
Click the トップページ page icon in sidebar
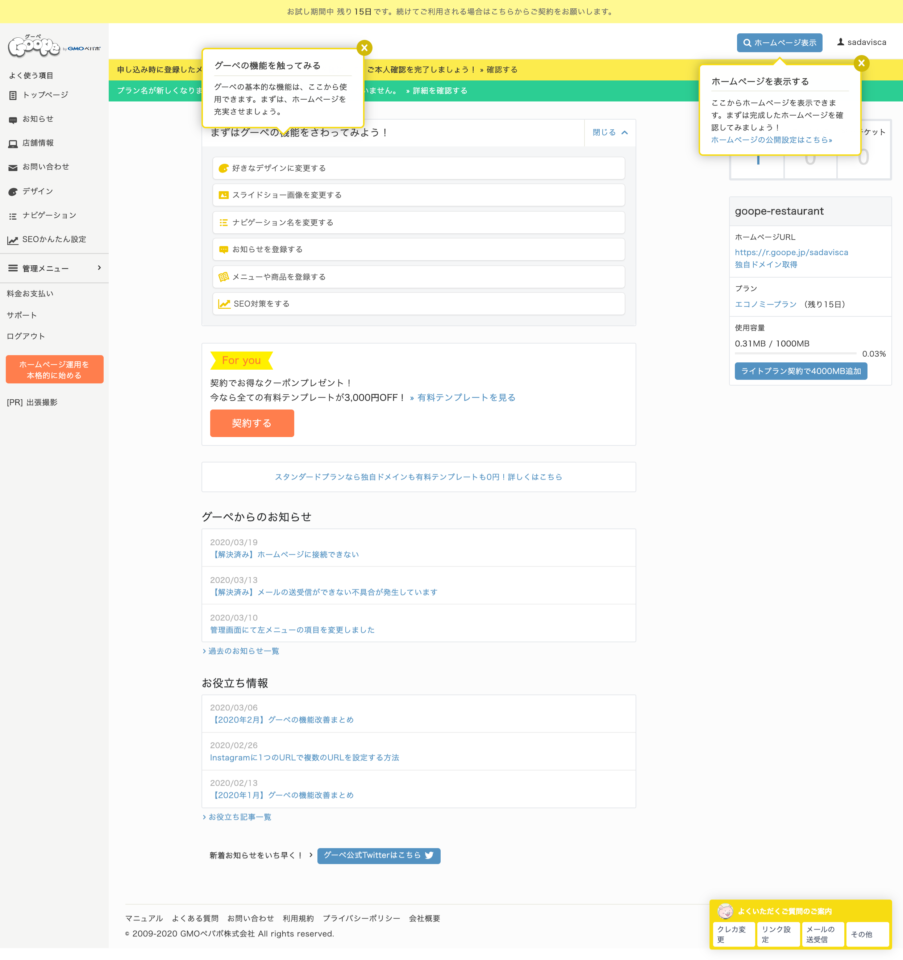pyautogui.click(x=13, y=95)
